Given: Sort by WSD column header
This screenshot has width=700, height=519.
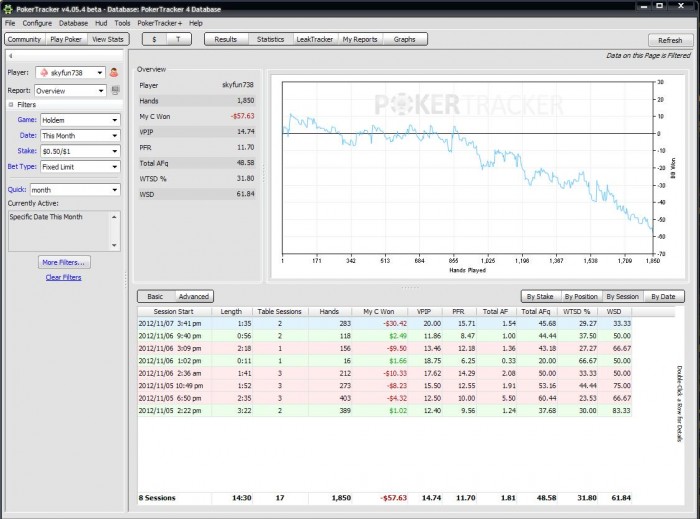Looking at the screenshot, I should pos(614,311).
